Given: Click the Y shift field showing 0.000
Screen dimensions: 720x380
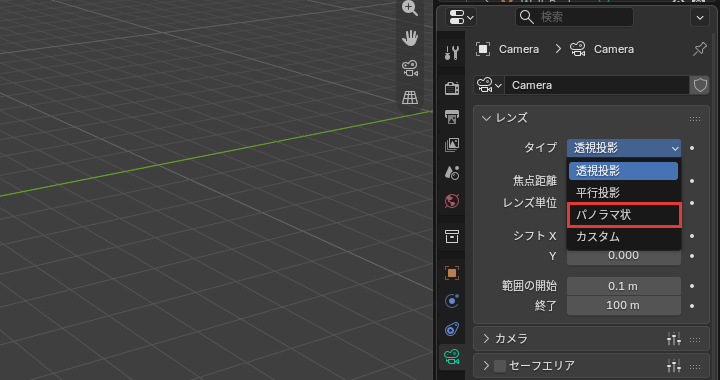Looking at the screenshot, I should coord(624,257).
